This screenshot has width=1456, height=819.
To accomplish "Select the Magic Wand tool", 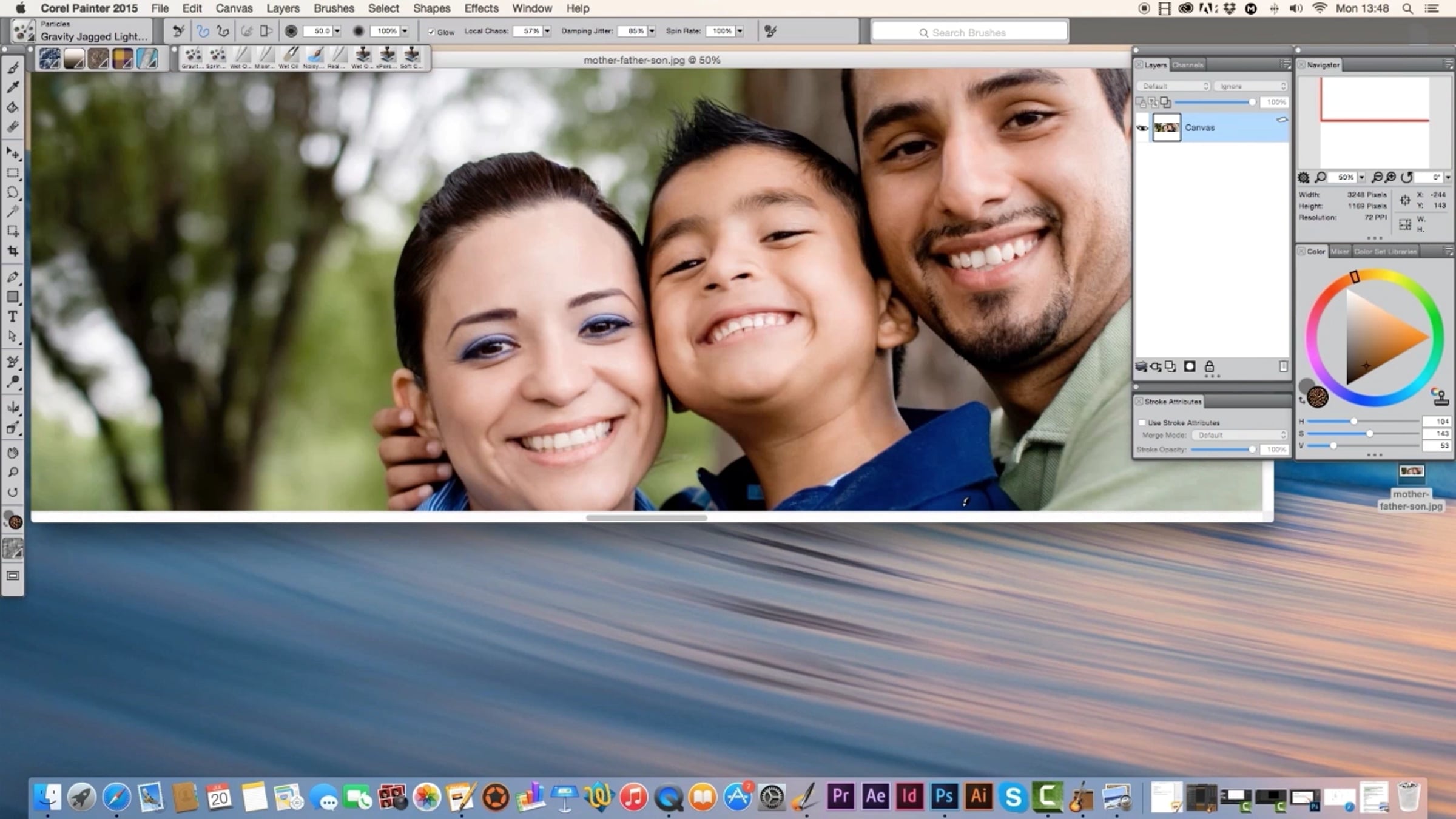I will coord(13,212).
